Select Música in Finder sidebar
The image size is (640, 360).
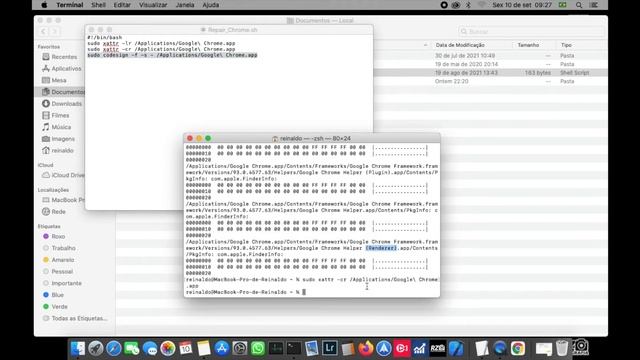[57, 127]
